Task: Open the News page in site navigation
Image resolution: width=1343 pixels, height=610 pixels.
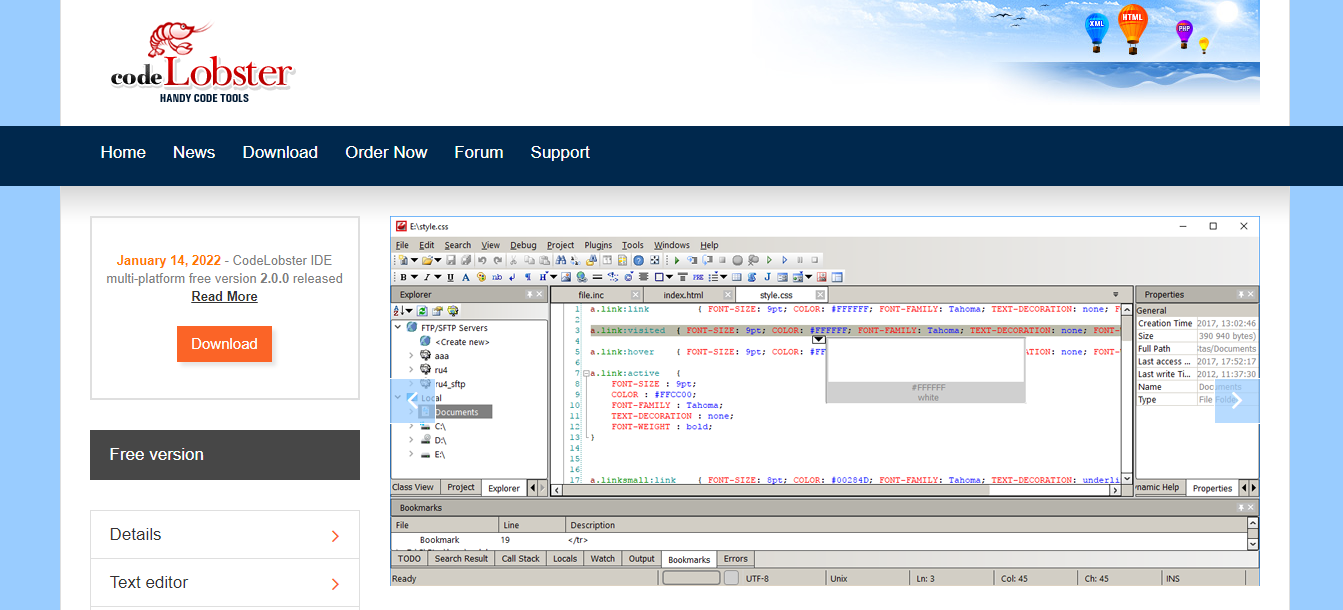Action: tap(194, 152)
